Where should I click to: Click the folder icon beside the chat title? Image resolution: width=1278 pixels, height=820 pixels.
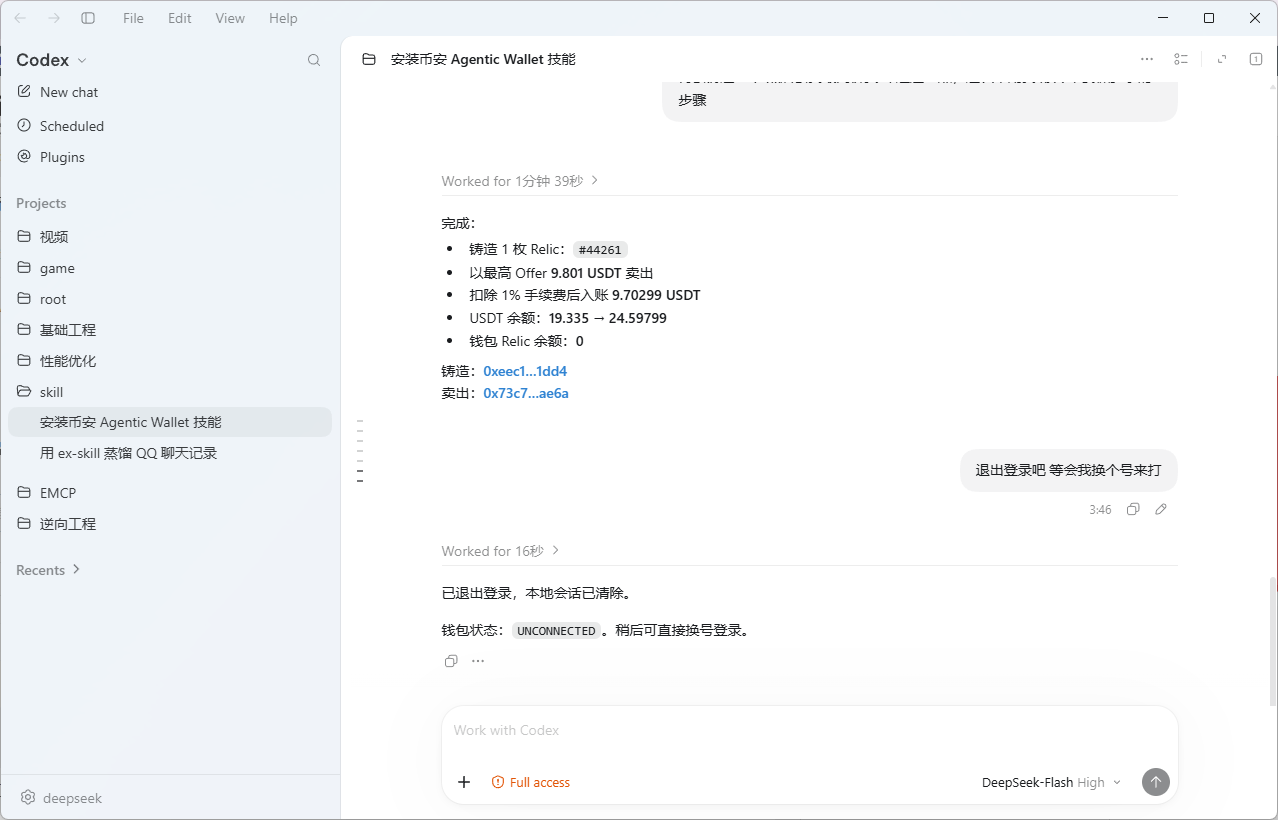[x=369, y=60]
